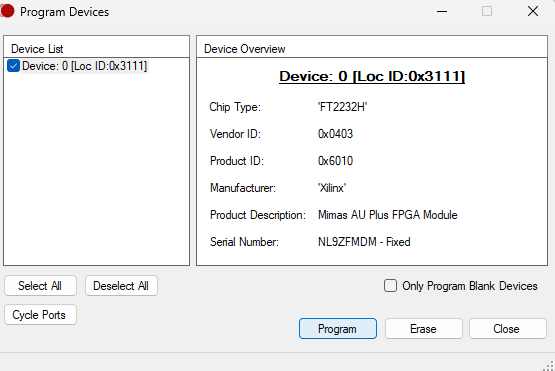
Task: Click the underlined Device: 0 overview heading
Action: tap(372, 76)
